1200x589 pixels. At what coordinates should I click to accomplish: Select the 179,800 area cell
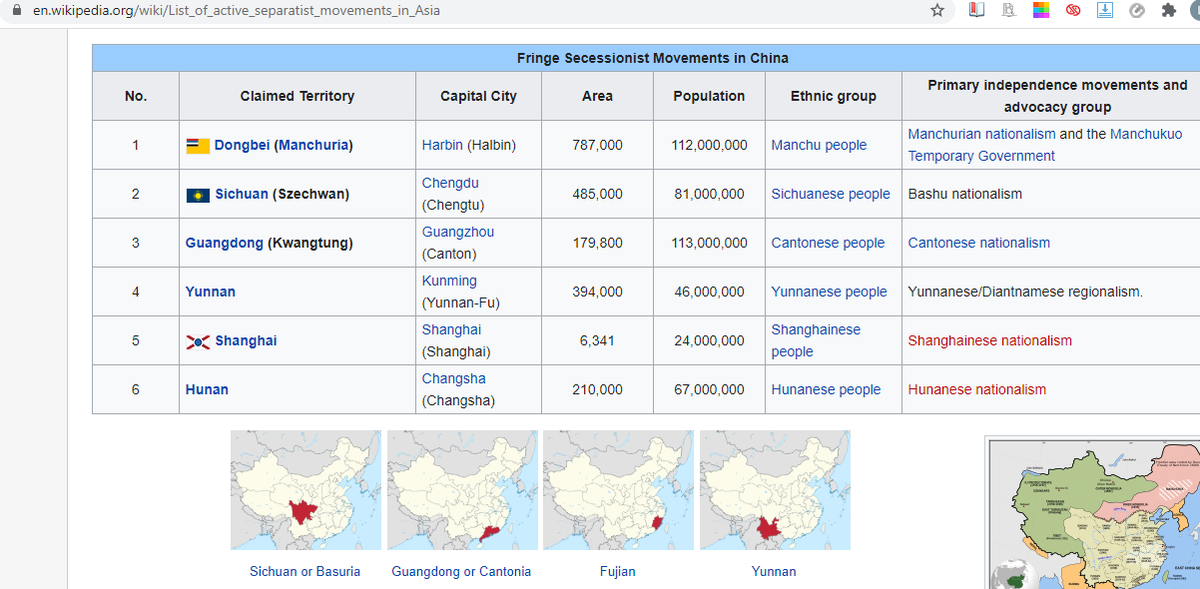click(597, 243)
